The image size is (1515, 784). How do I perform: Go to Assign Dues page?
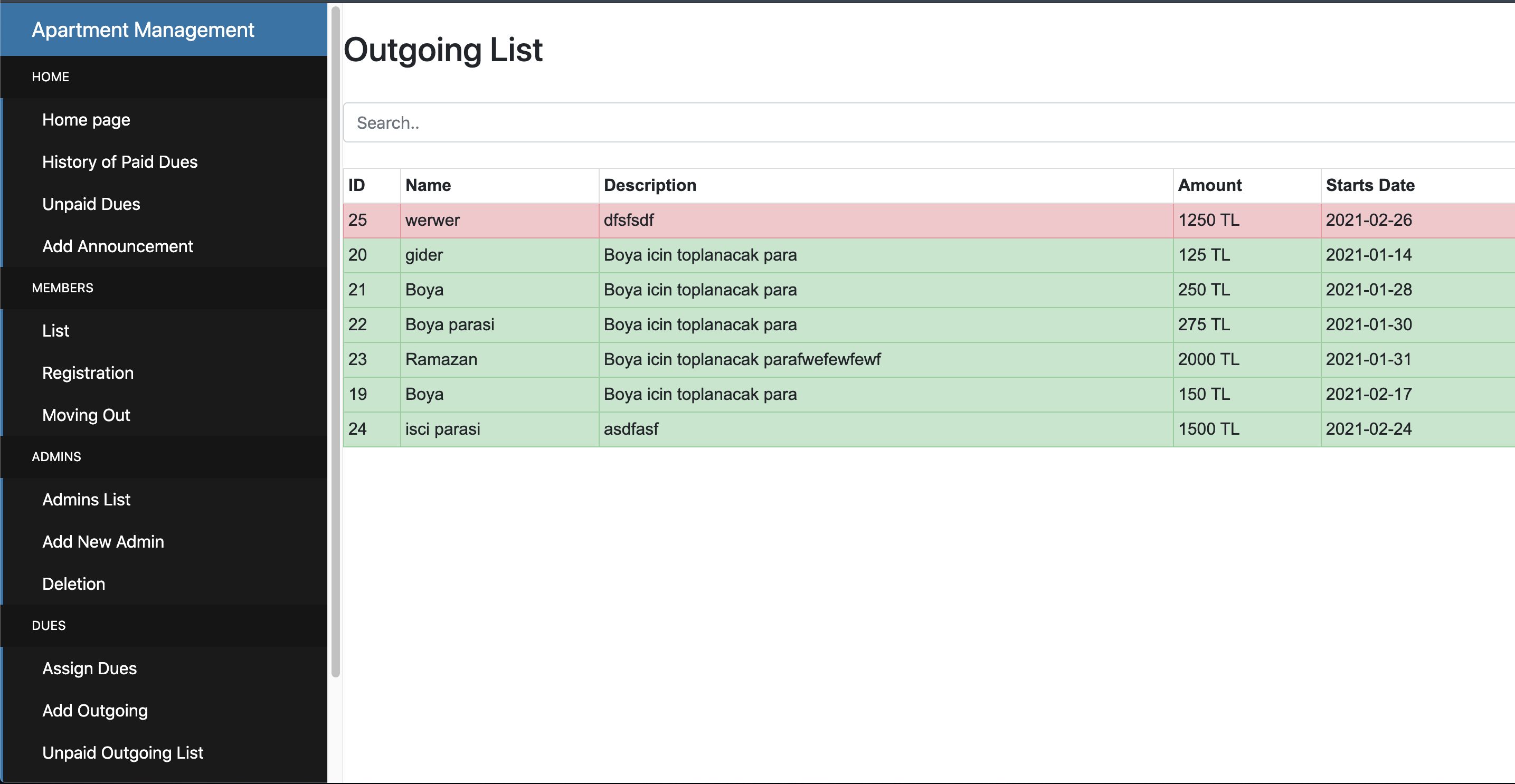click(x=89, y=669)
